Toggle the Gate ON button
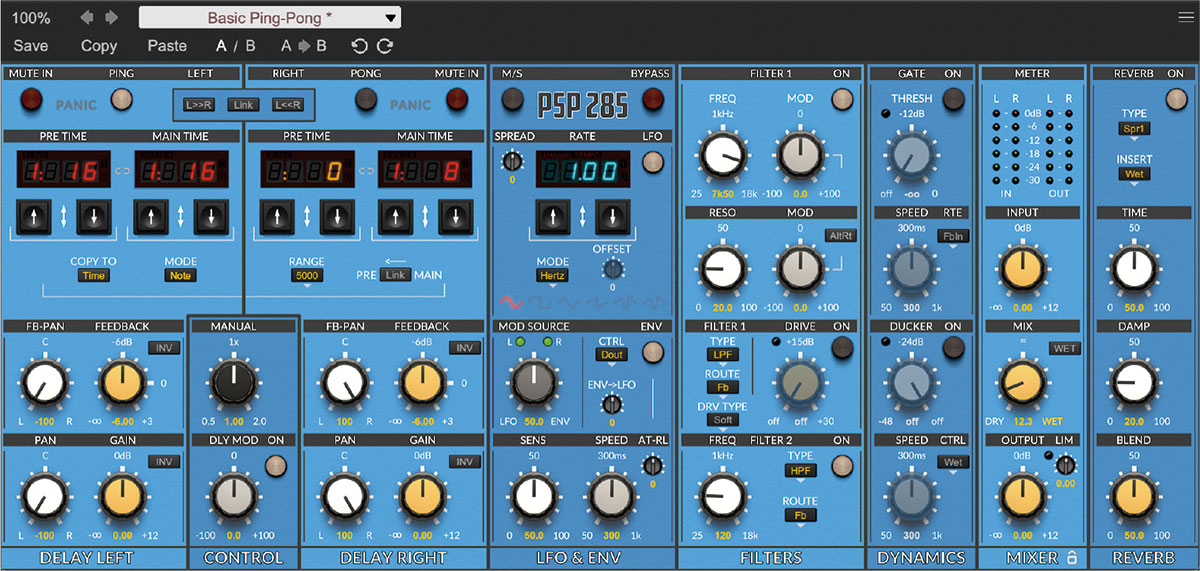Screen dimensions: 1200x571 tap(952, 98)
